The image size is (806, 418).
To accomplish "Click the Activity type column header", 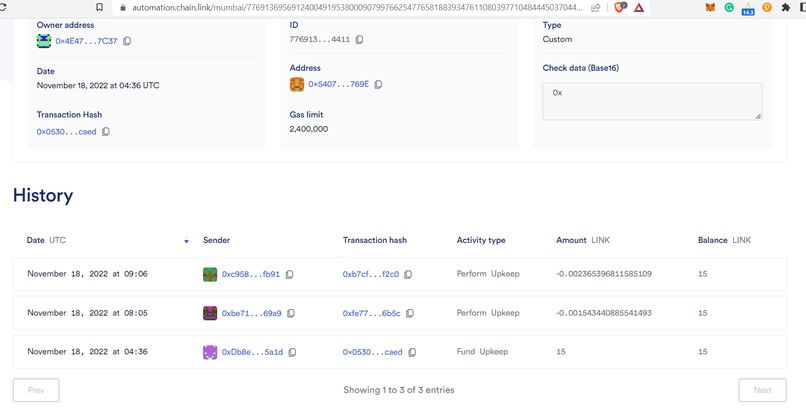I will [481, 240].
